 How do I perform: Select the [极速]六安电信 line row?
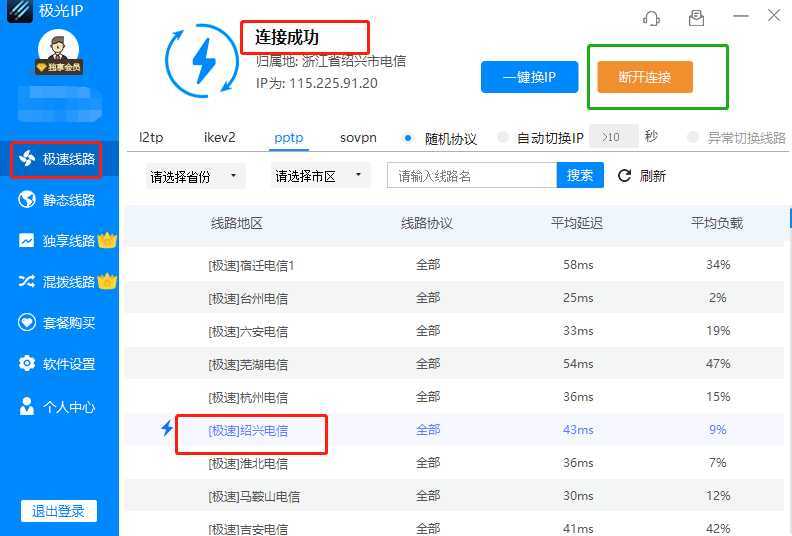pyautogui.click(x=455, y=331)
